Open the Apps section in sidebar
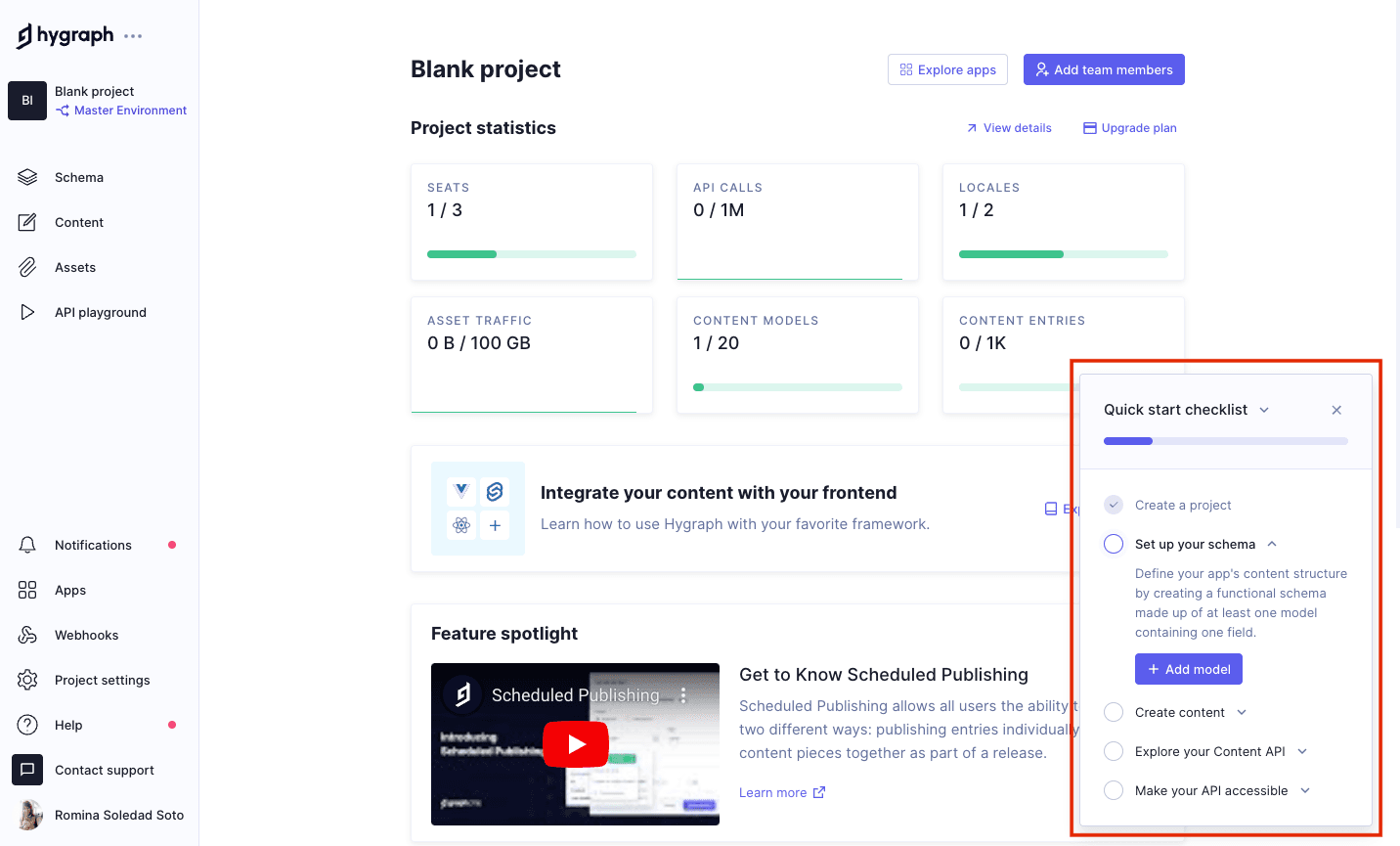This screenshot has height=846, width=1400. [69, 590]
